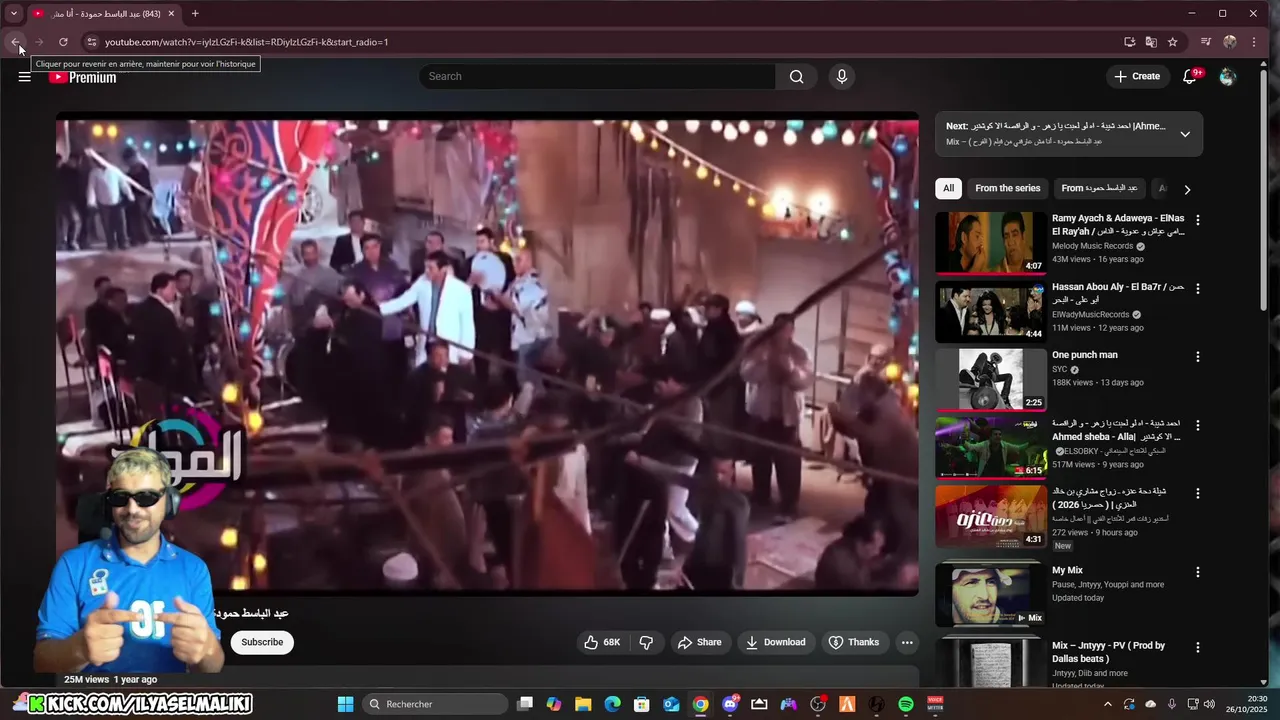The height and width of the screenshot is (720, 1280).
Task: Open Melody Music Records channel
Action: [x=1092, y=246]
